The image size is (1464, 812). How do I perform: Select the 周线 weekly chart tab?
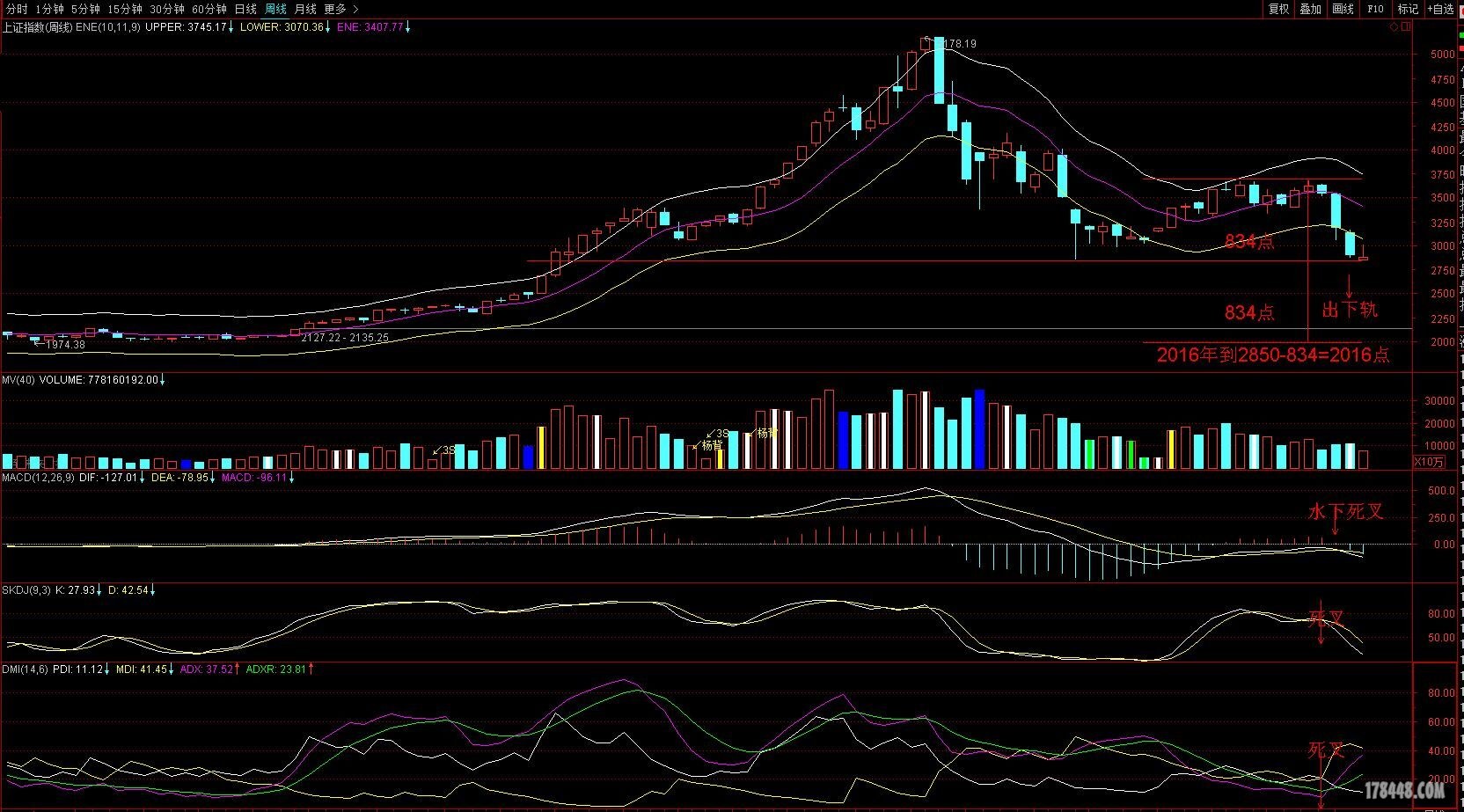tap(276, 9)
